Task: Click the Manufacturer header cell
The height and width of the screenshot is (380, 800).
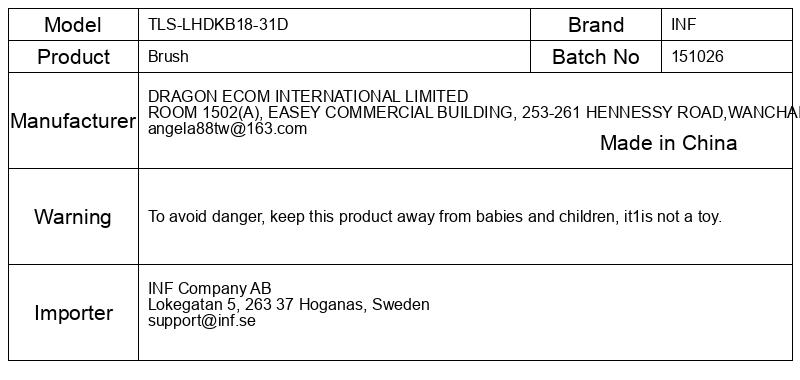Action: coord(73,121)
